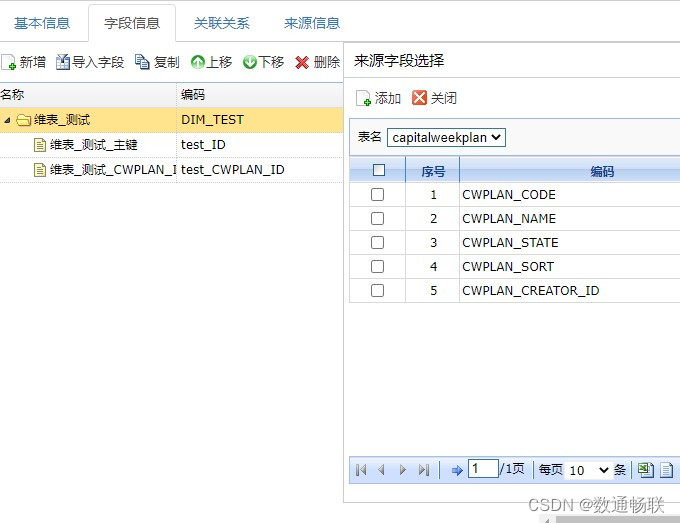The height and width of the screenshot is (523, 680).
Task: Click folder icon of 维表_测试
Action: coord(23,120)
